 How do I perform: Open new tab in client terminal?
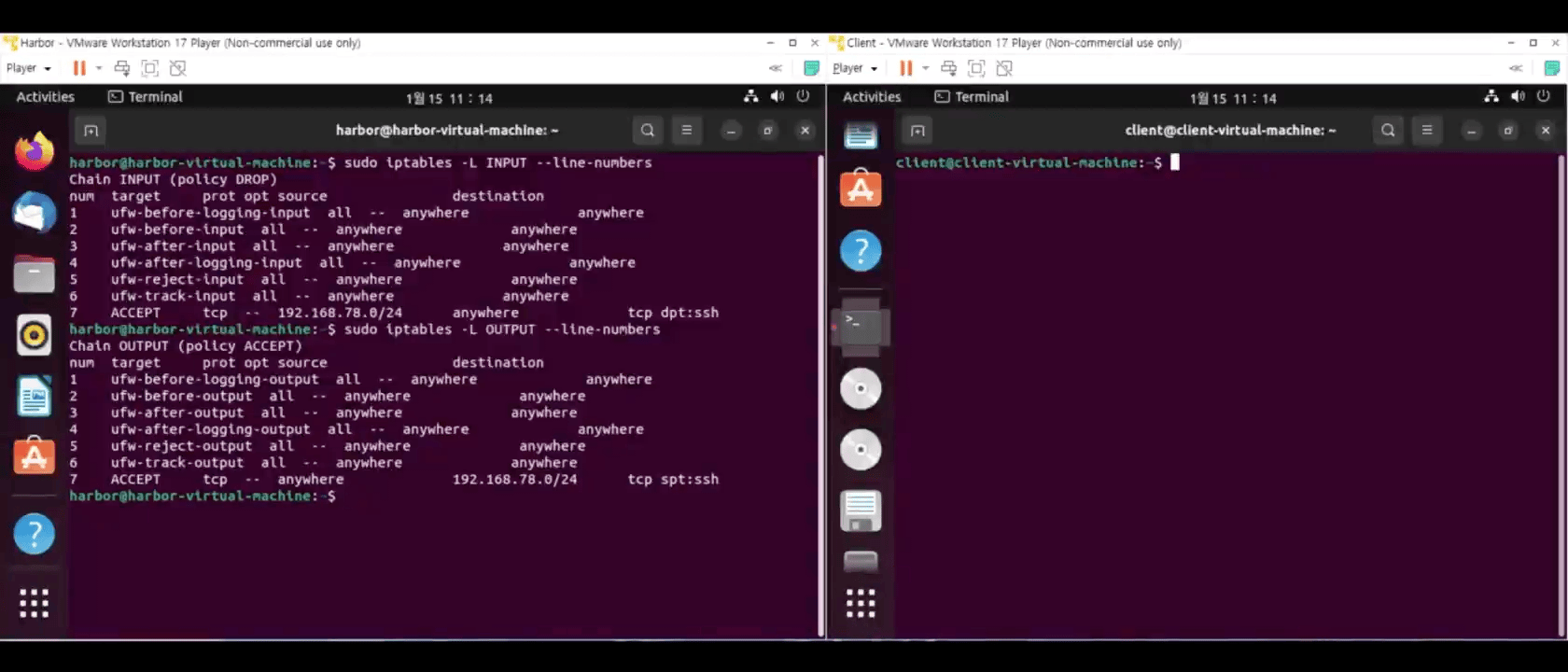tap(917, 131)
